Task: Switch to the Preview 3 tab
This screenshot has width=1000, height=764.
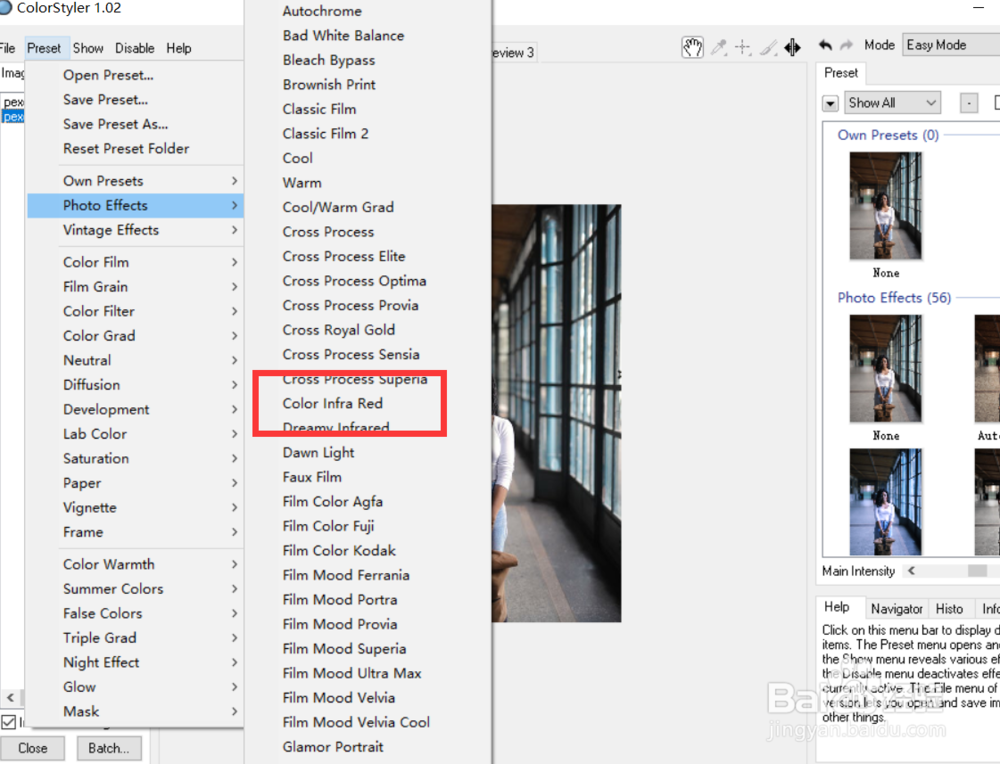Action: (x=513, y=53)
